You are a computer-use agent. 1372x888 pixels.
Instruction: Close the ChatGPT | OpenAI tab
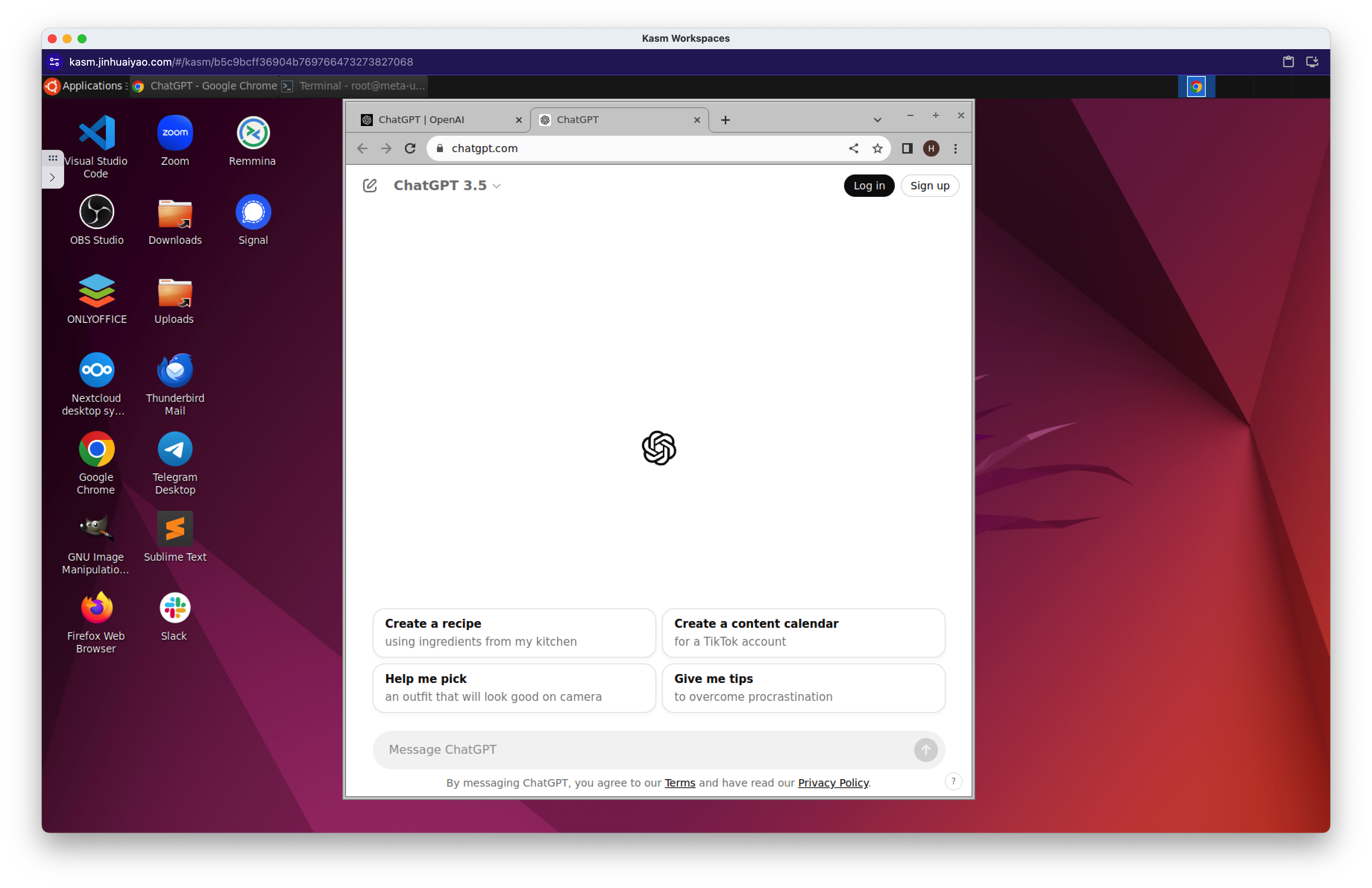(x=518, y=120)
